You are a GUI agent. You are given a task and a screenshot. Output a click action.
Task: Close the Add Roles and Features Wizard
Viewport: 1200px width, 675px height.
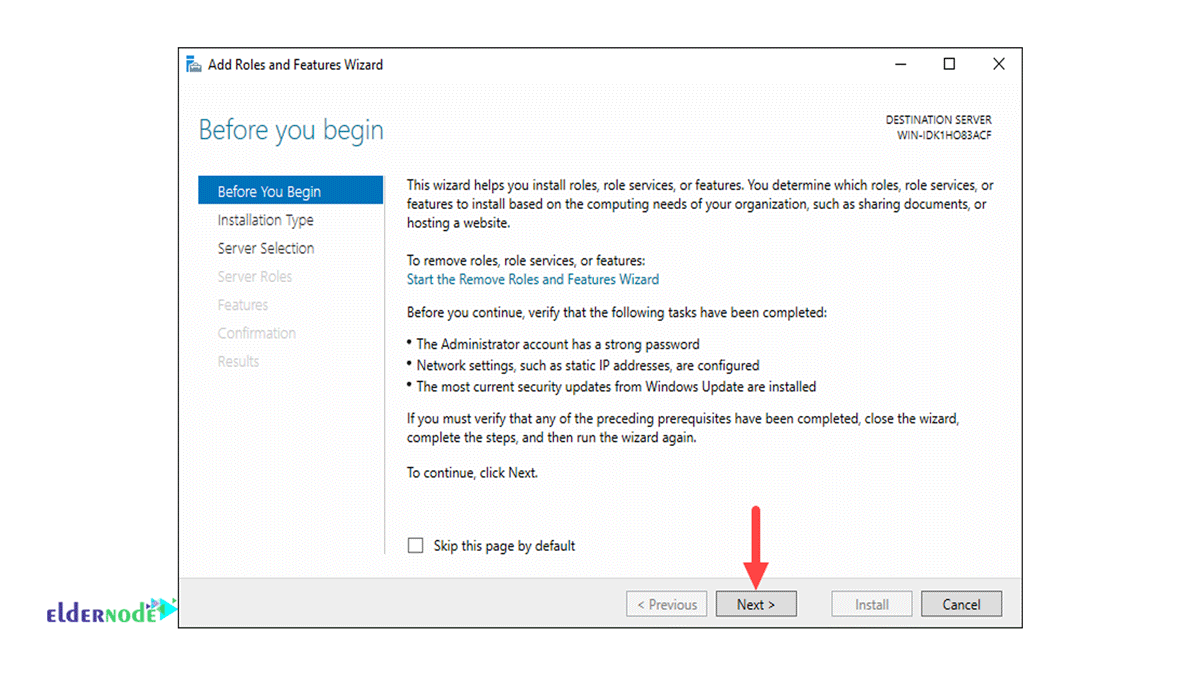tap(998, 65)
